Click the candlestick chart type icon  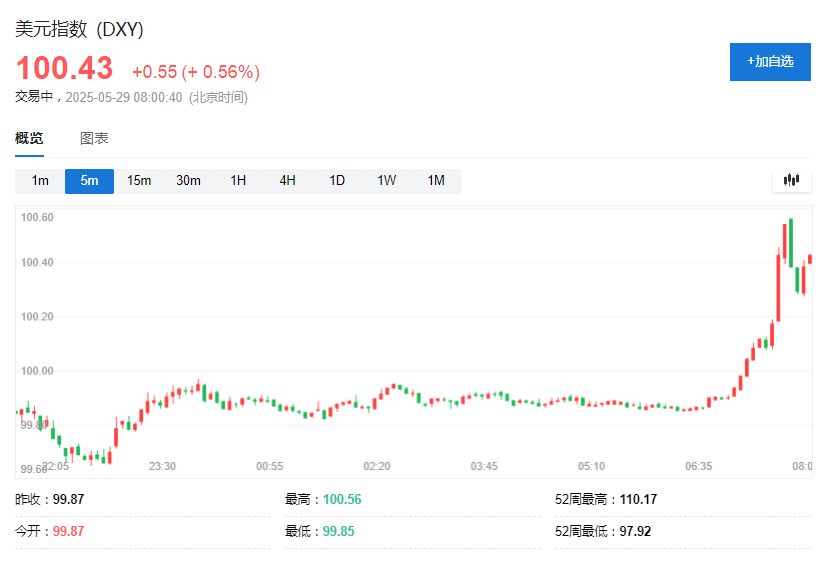pos(791,180)
